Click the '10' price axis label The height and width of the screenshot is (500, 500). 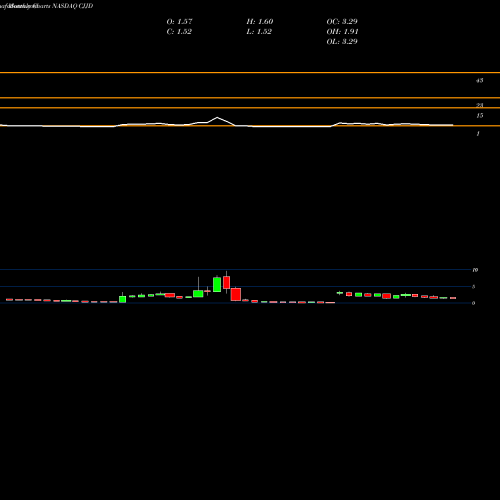(475, 270)
